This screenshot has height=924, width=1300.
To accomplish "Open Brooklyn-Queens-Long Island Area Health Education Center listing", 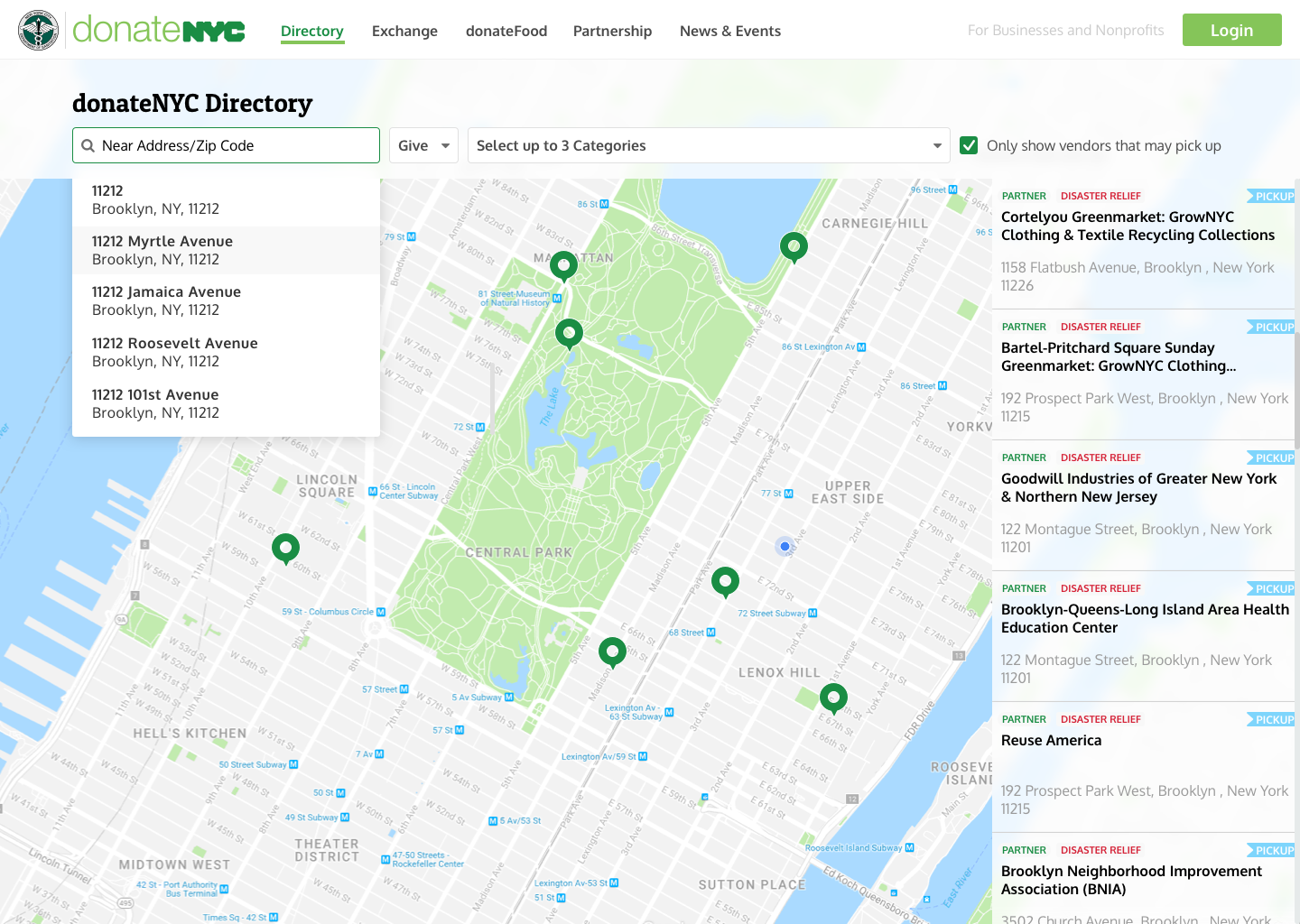I will [1146, 618].
